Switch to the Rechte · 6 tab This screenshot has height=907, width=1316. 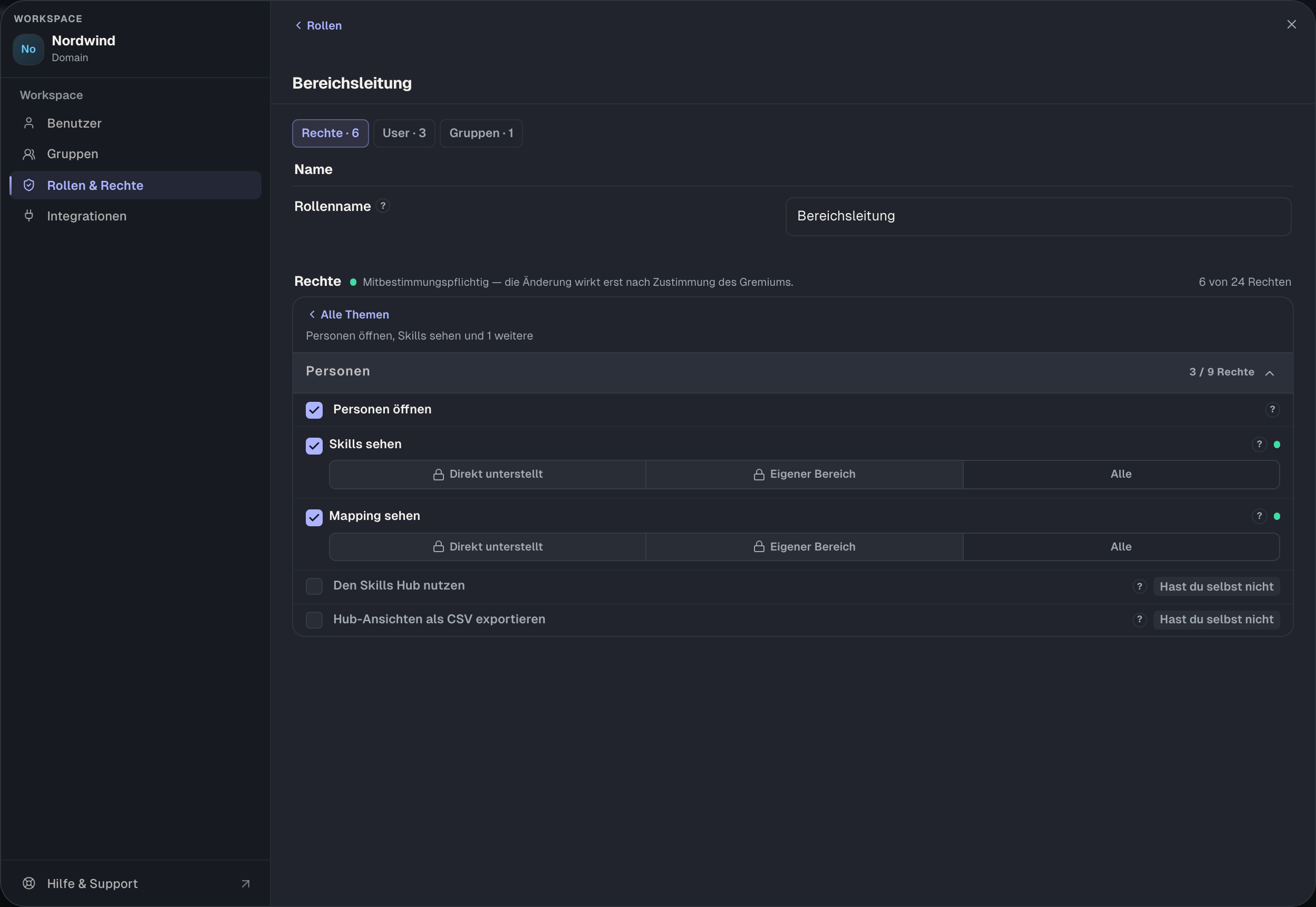(x=330, y=133)
